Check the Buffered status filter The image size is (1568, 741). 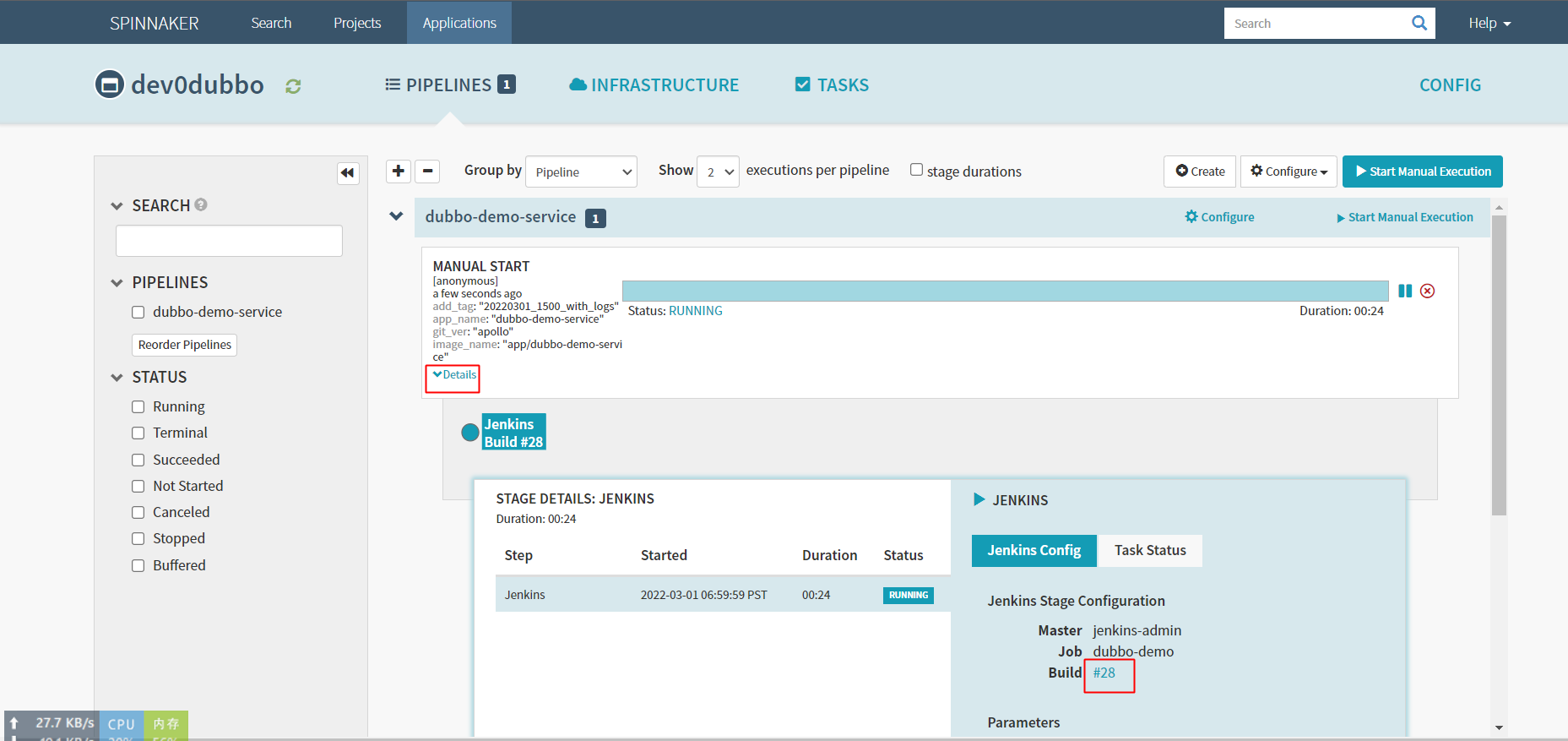138,566
